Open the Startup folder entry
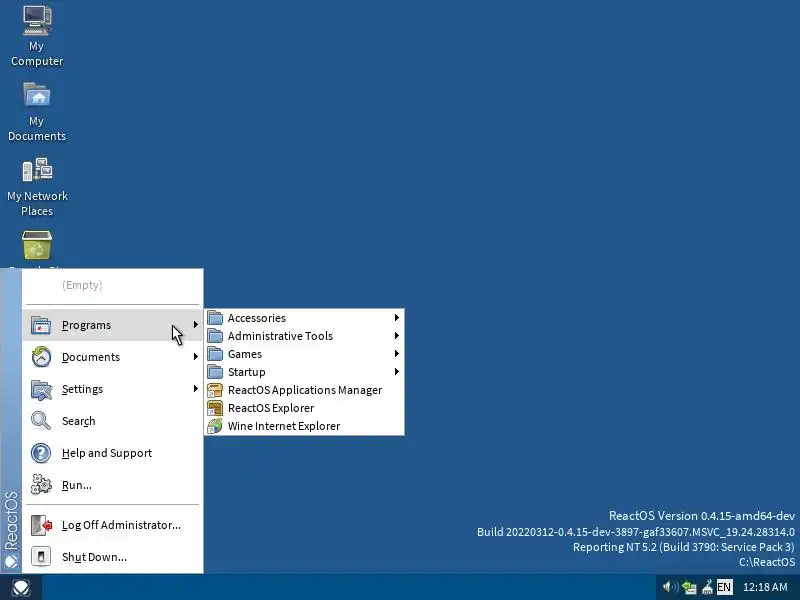This screenshot has width=800, height=600. click(305, 371)
